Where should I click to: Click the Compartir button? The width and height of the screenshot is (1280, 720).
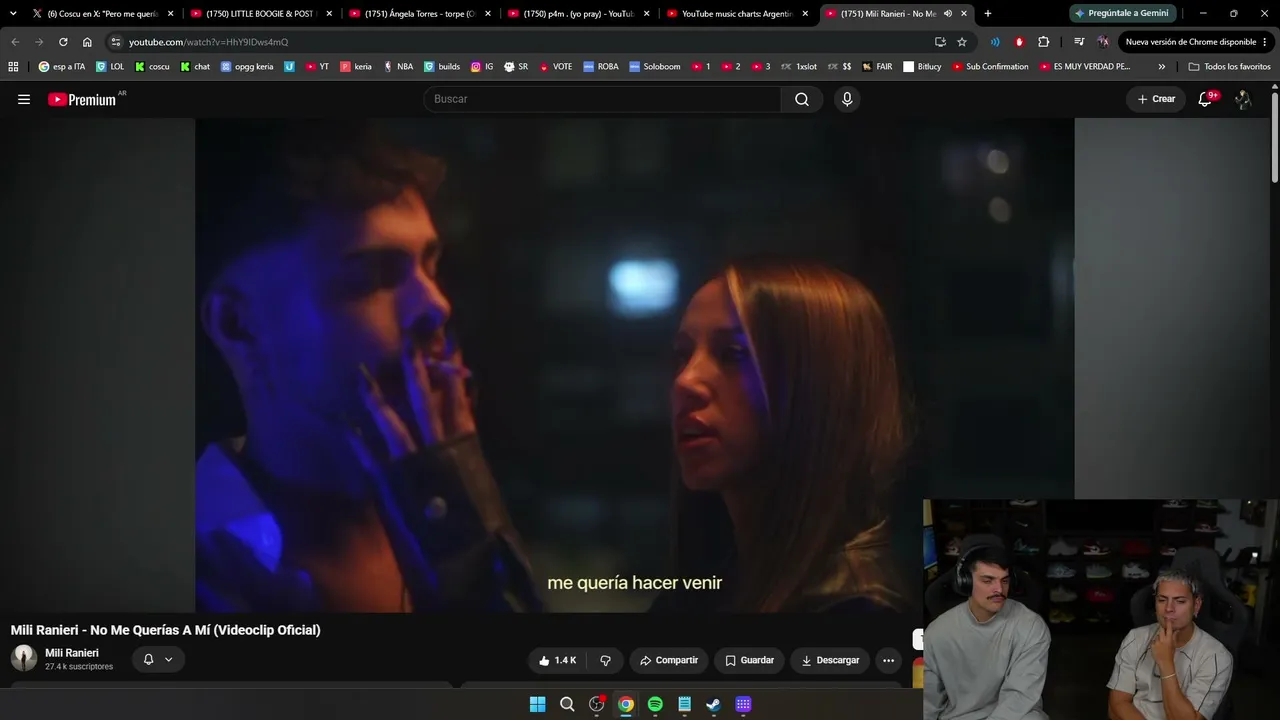pyautogui.click(x=669, y=660)
